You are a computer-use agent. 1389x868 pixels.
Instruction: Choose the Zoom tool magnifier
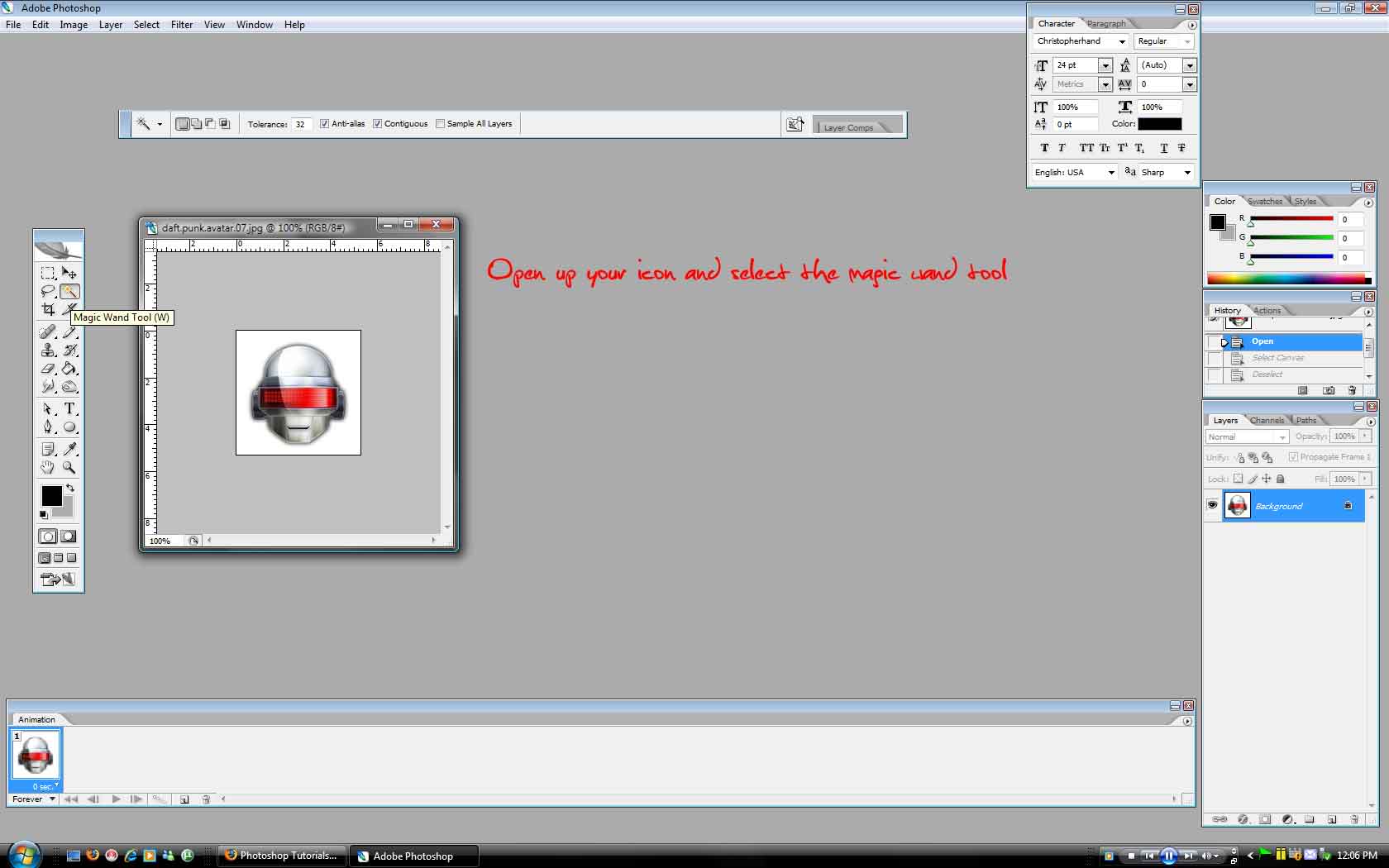pos(69,467)
